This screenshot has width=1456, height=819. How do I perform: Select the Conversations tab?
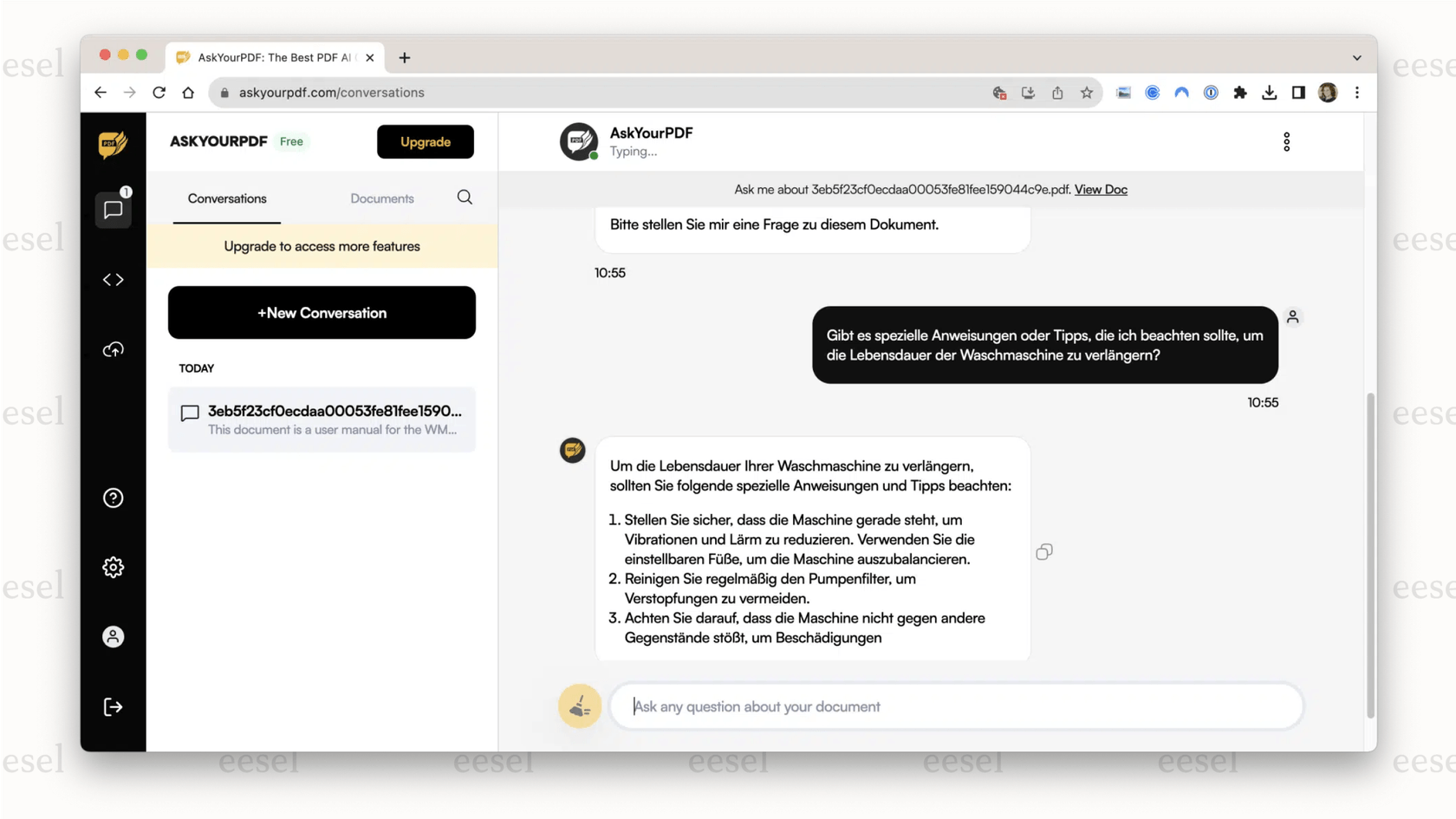click(226, 198)
